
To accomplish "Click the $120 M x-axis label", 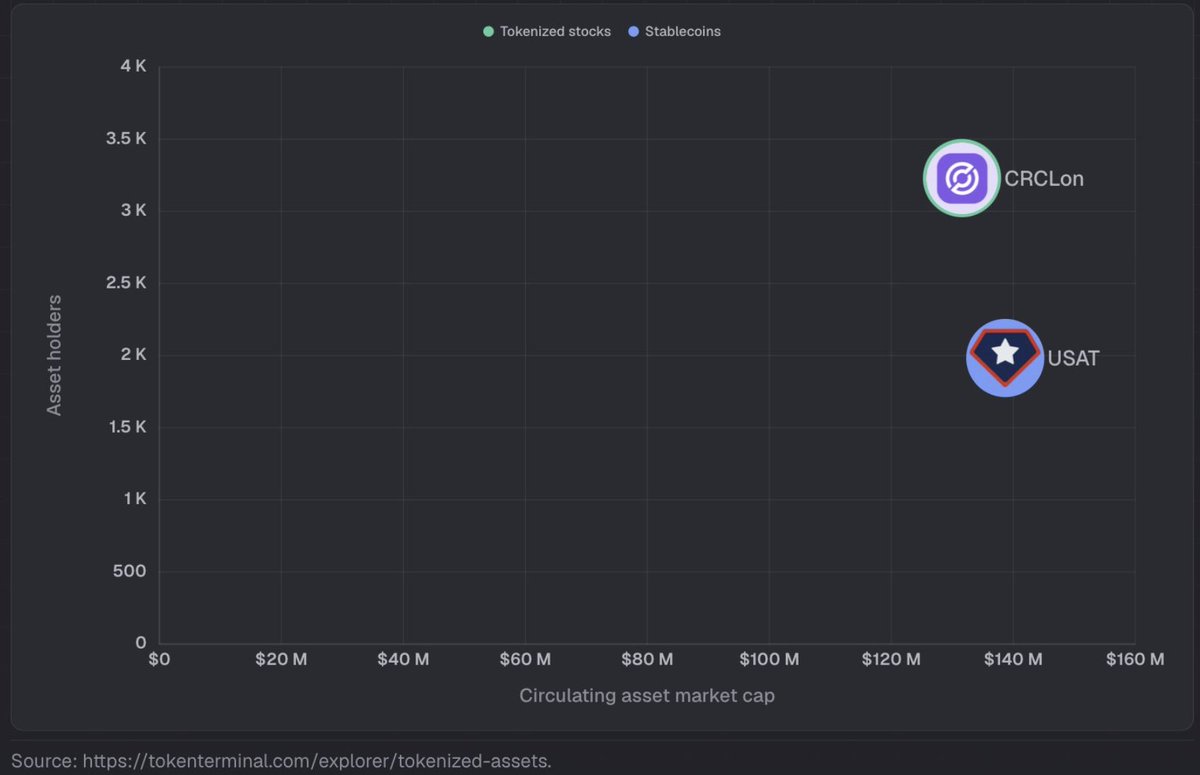I will click(x=891, y=659).
